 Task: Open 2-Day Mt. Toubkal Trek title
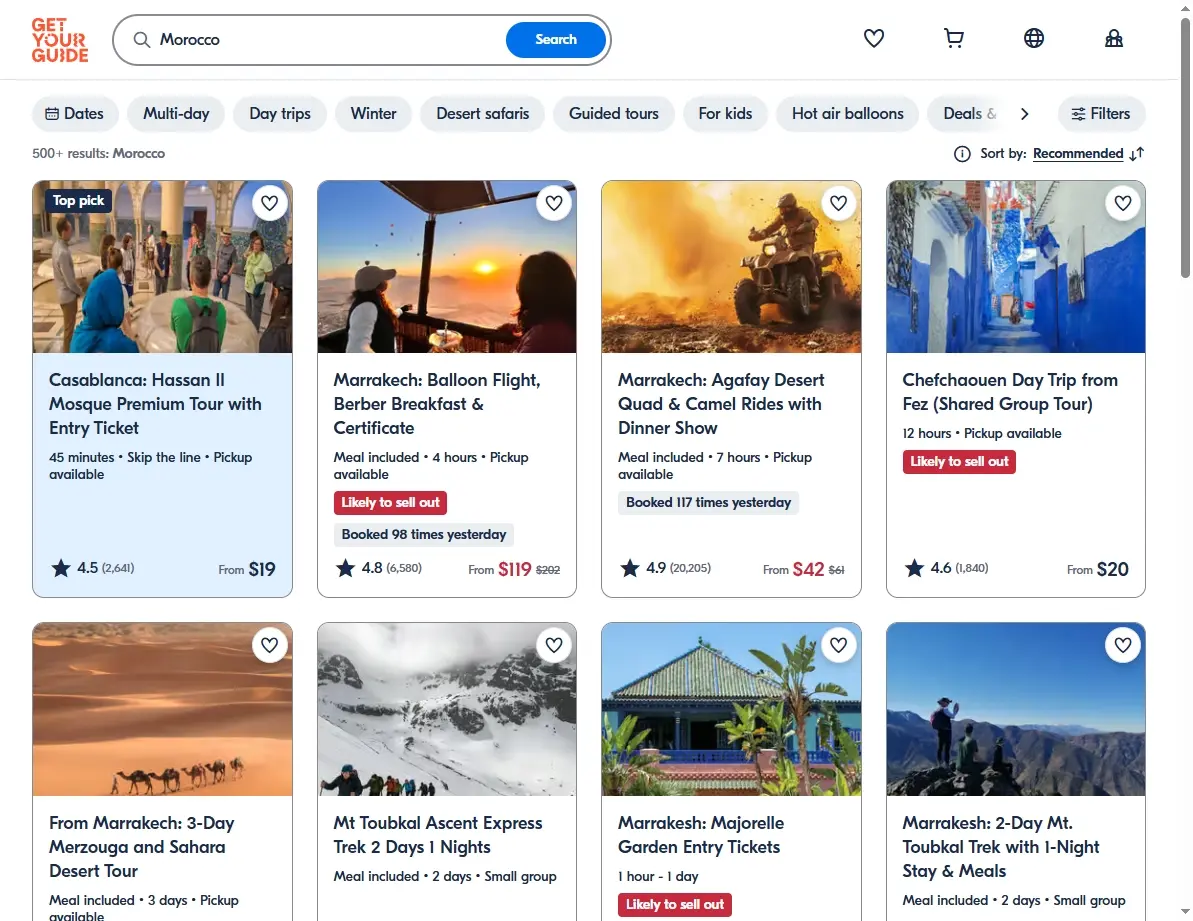tap(1001, 846)
